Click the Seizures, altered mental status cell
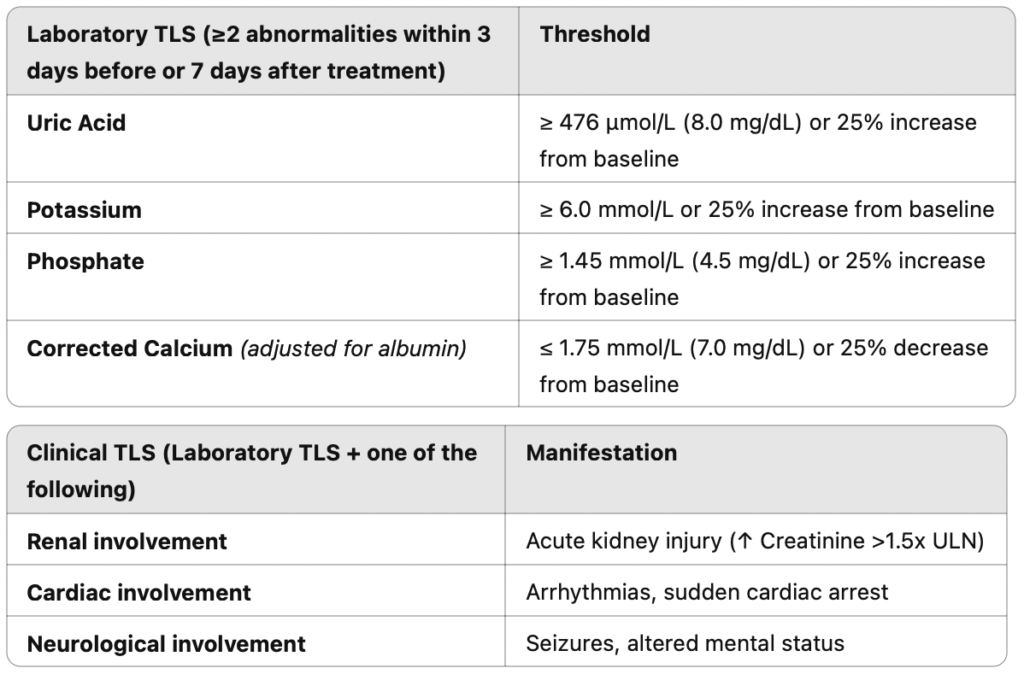 (x=685, y=644)
